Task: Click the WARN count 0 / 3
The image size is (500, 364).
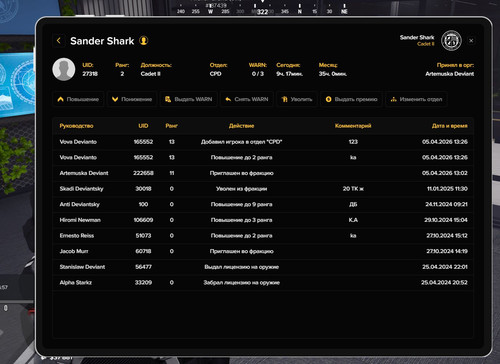Action: tap(258, 74)
